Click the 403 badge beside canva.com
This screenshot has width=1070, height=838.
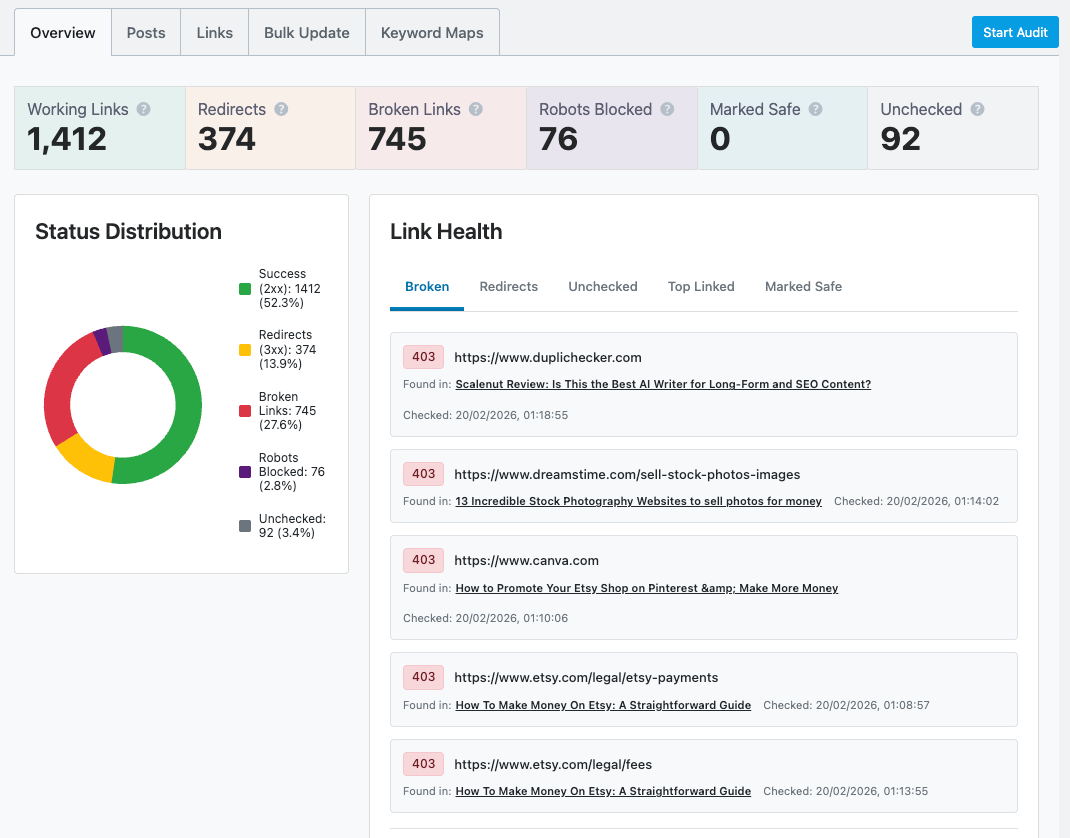(x=423, y=560)
